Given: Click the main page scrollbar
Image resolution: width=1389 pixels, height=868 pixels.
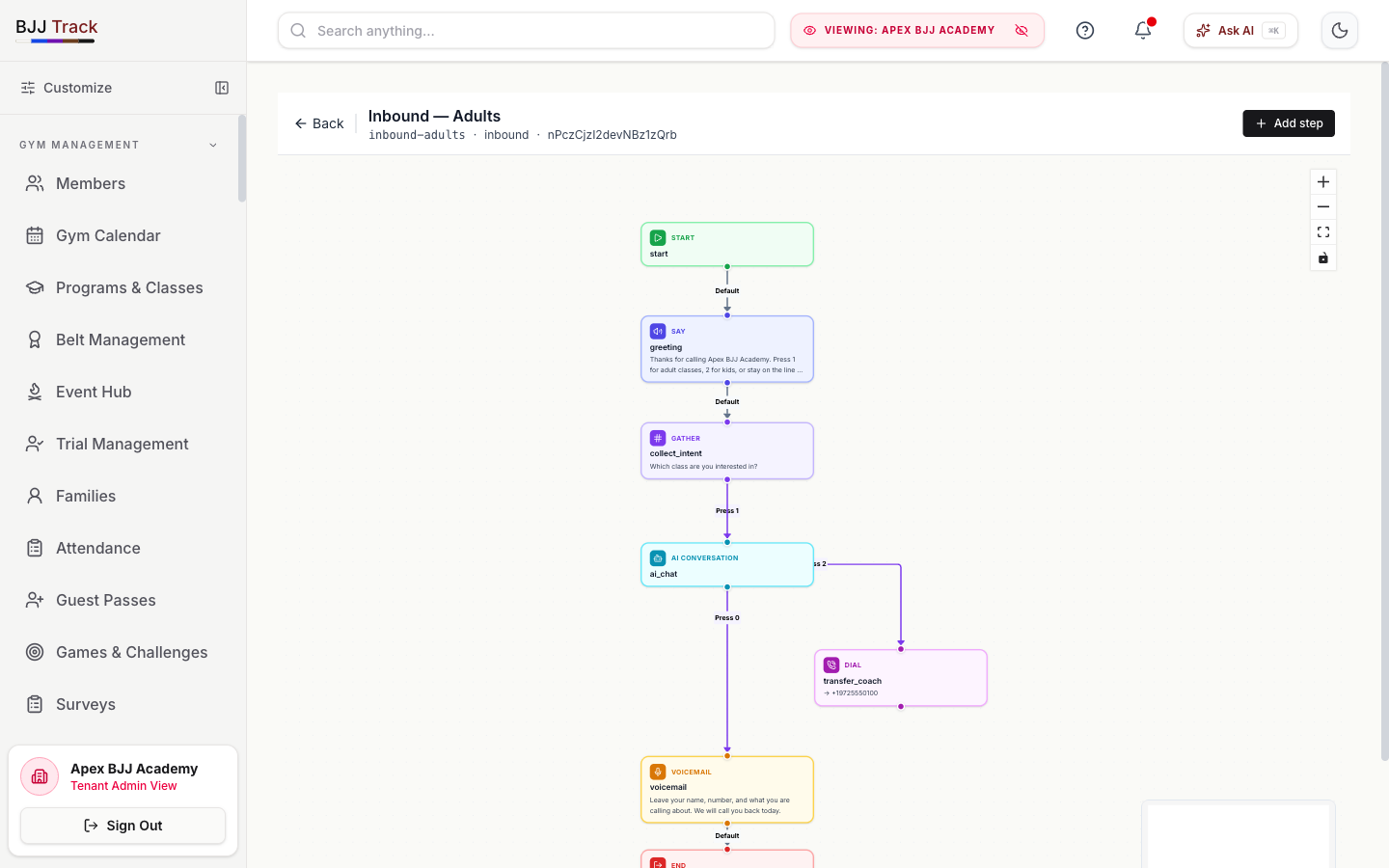Looking at the screenshot, I should pyautogui.click(x=1385, y=412).
